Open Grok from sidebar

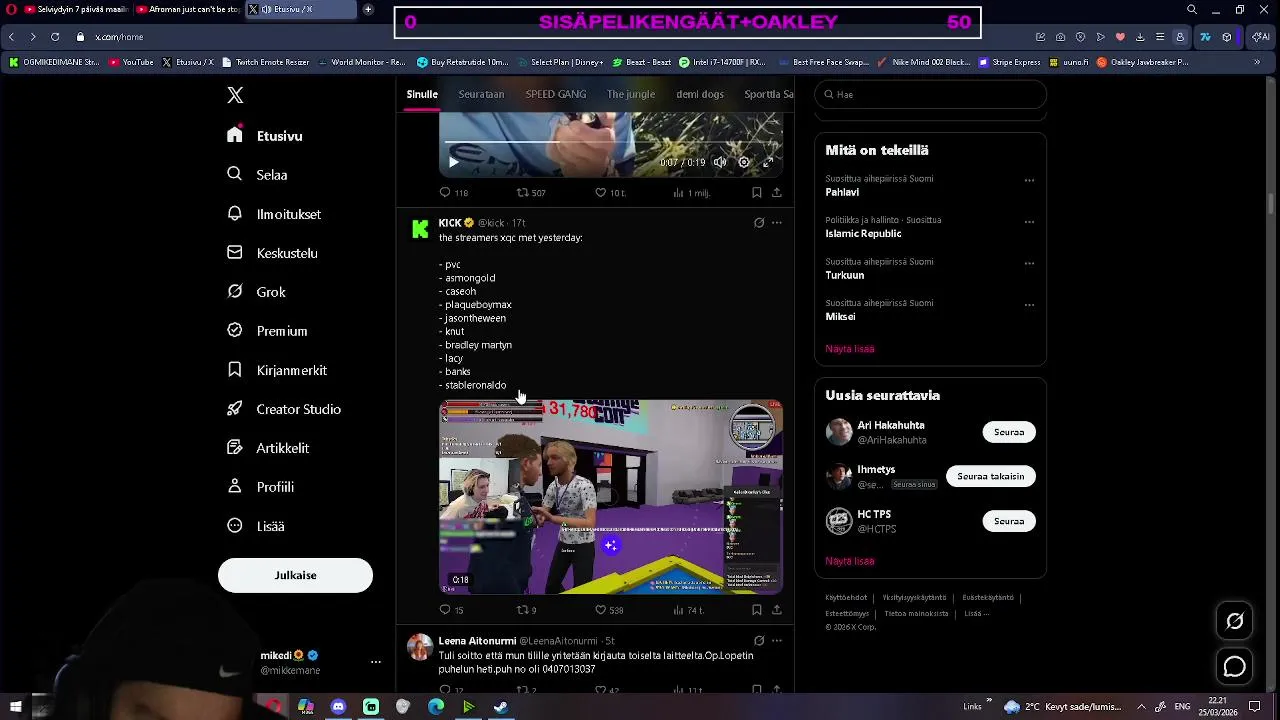click(x=256, y=292)
